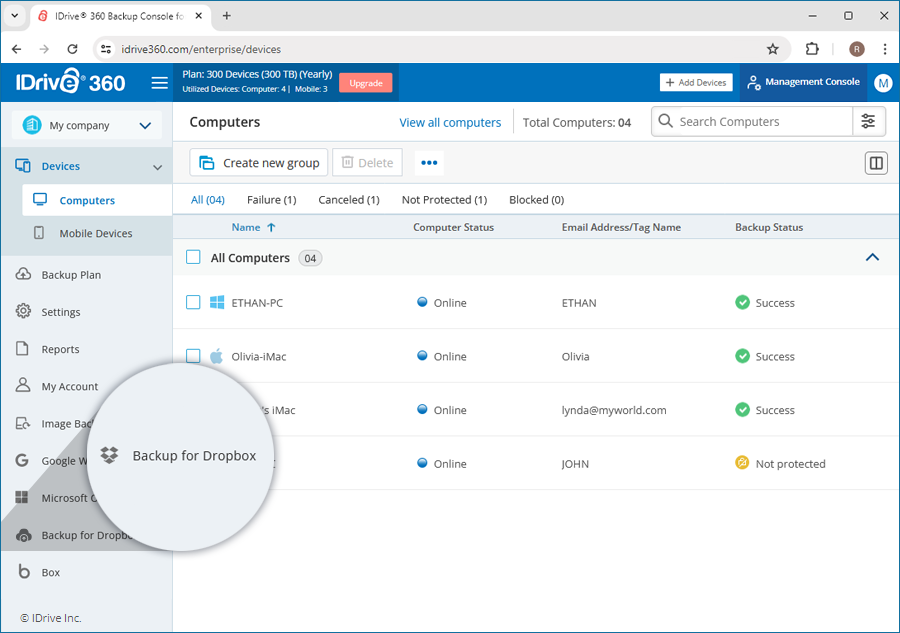Click the Delete button
This screenshot has height=633, width=900.
pyautogui.click(x=367, y=163)
